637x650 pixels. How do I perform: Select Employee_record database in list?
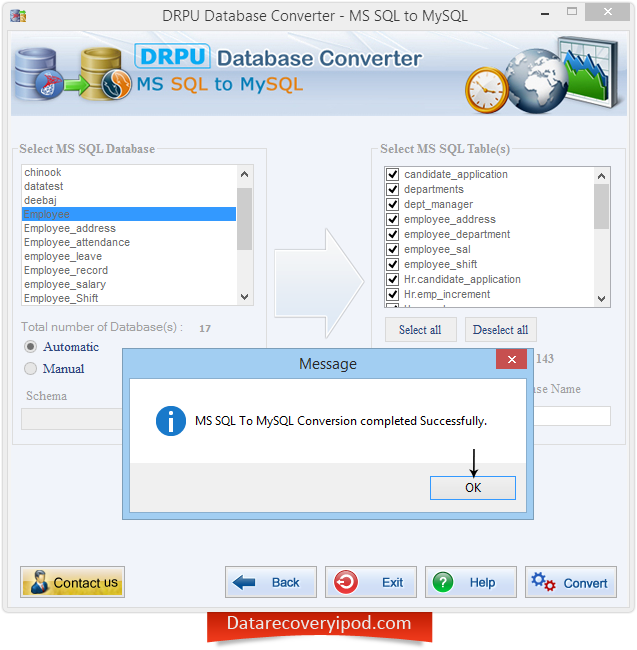129,270
